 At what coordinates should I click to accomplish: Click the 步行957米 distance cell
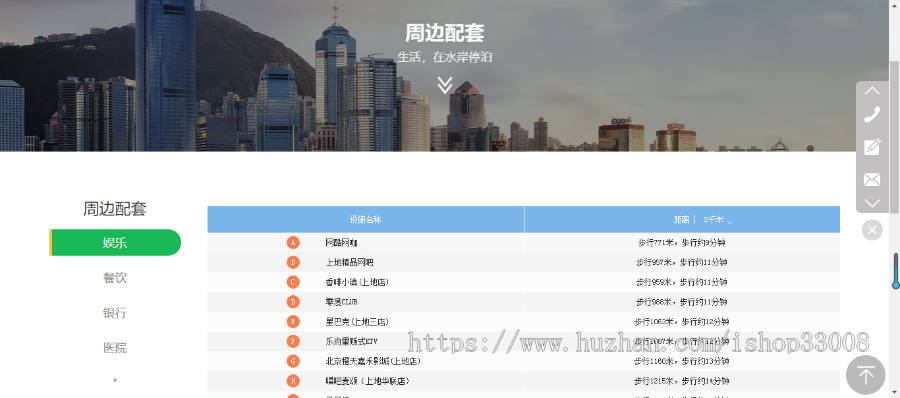[x=681, y=262]
